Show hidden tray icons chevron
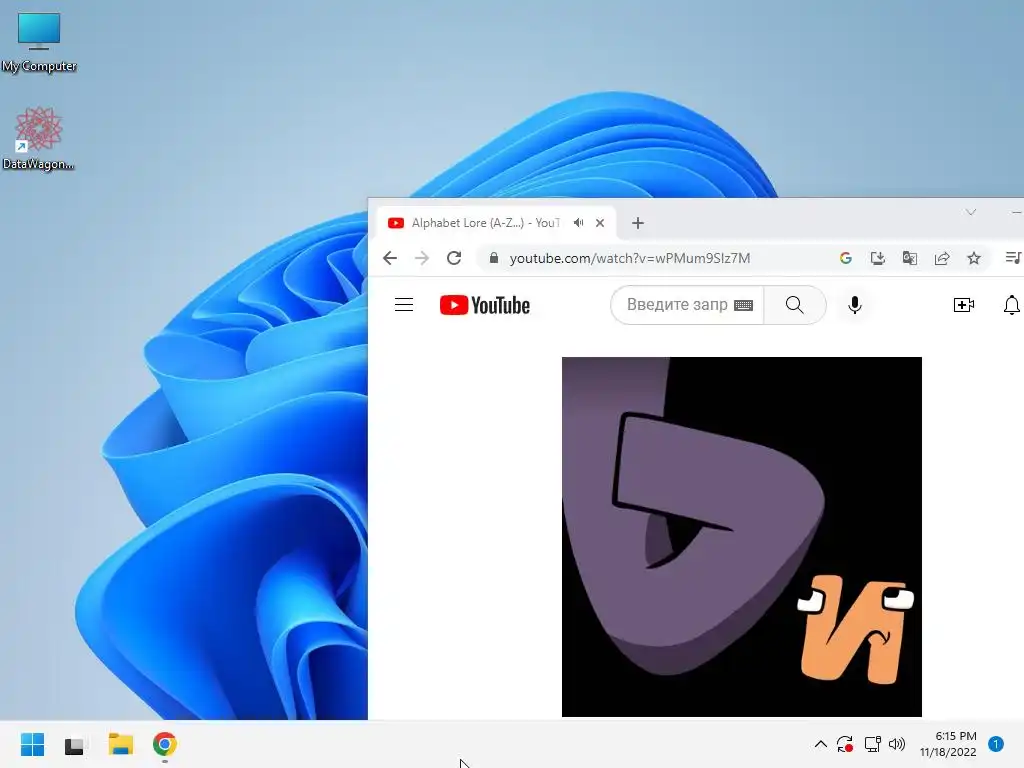 (821, 744)
